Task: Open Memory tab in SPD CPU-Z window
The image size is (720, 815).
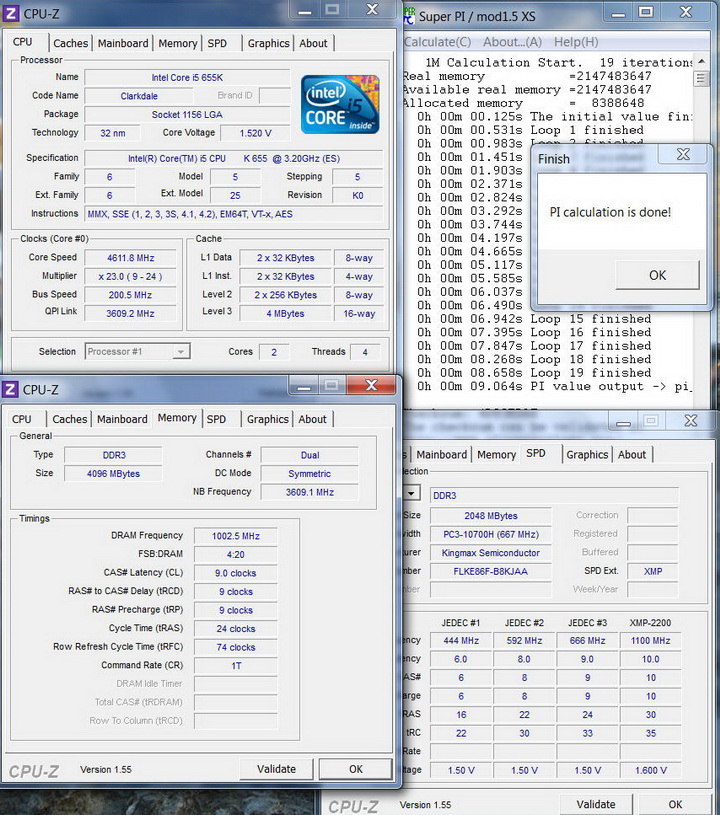Action: click(x=496, y=454)
